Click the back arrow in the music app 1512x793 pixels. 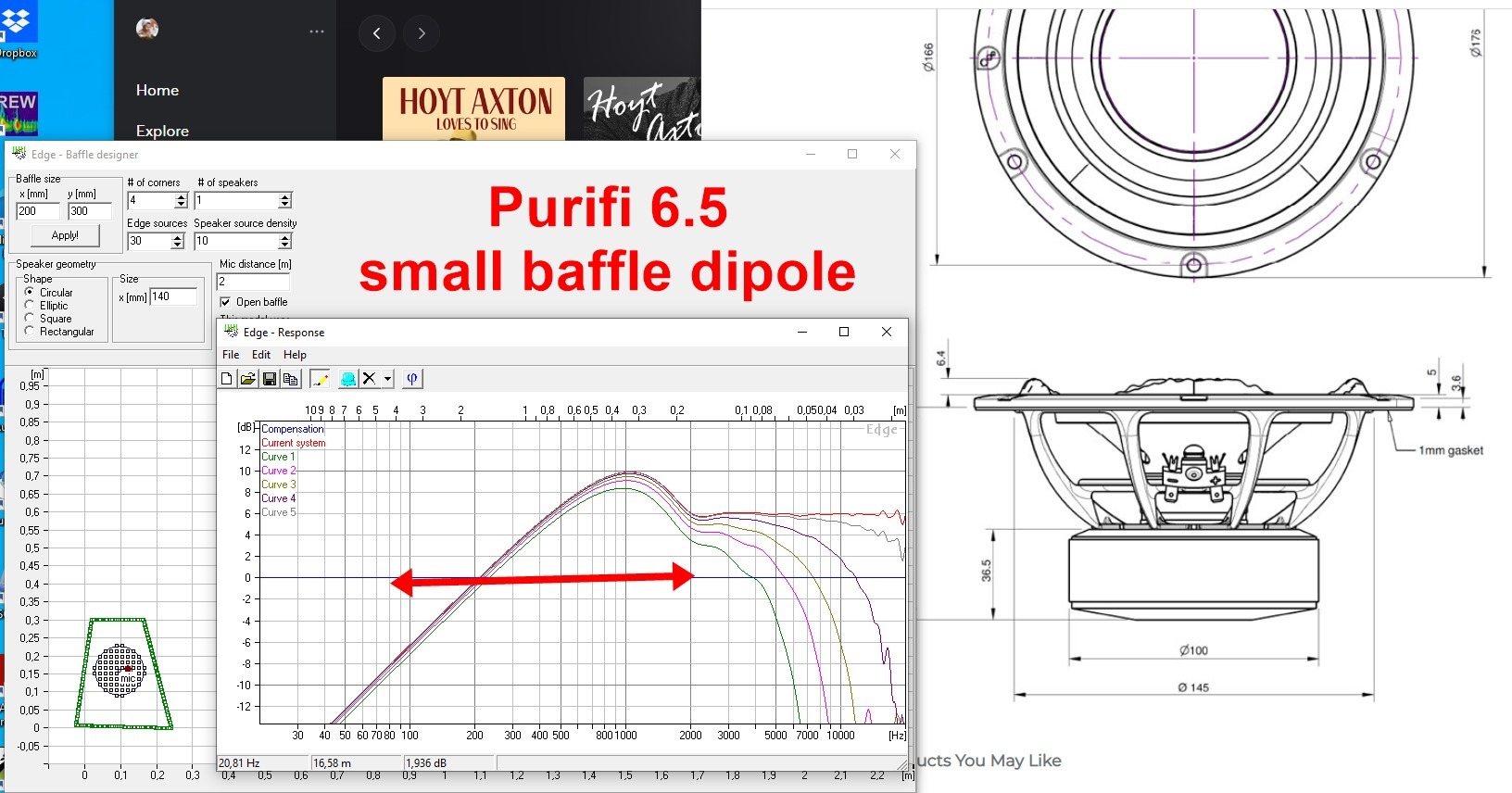click(x=377, y=33)
